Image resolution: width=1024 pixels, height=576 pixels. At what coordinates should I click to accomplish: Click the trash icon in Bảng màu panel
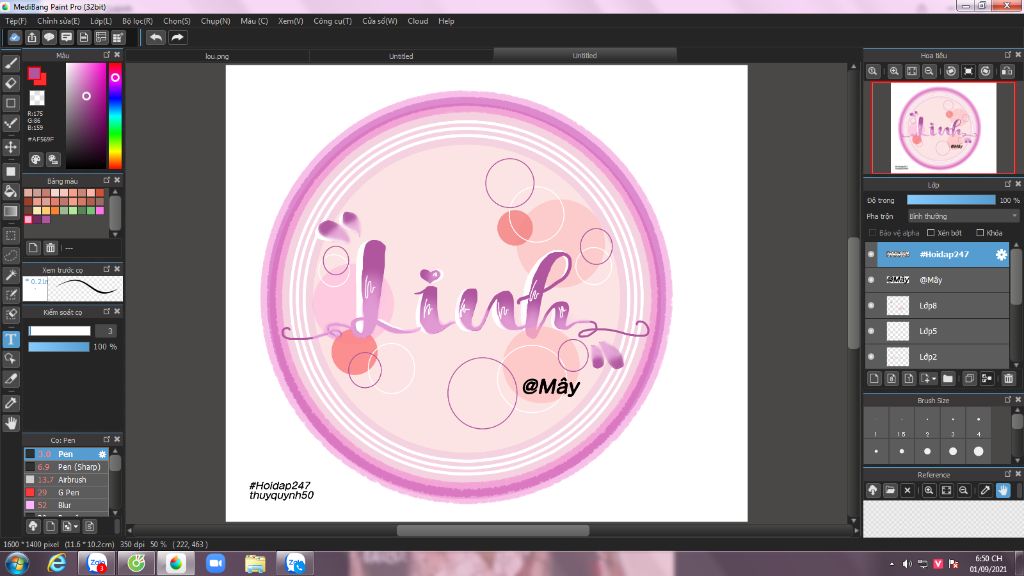(x=50, y=248)
